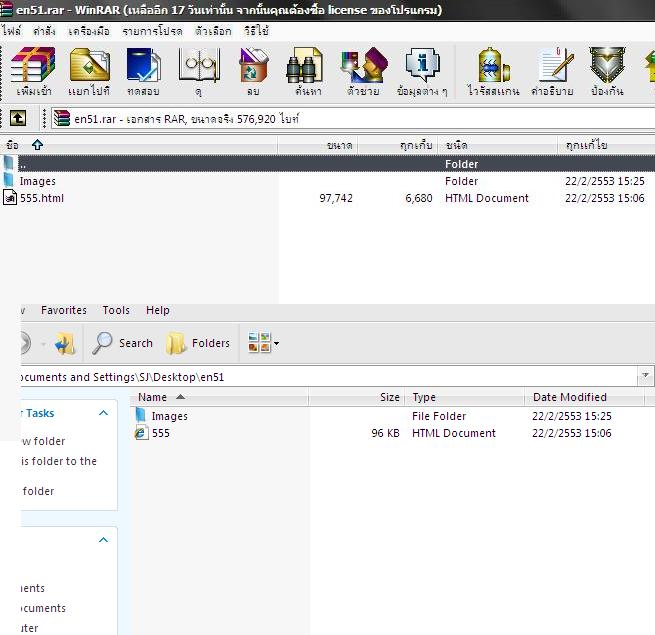Click the Test (ทดสอบ) archive icon

click(x=143, y=65)
